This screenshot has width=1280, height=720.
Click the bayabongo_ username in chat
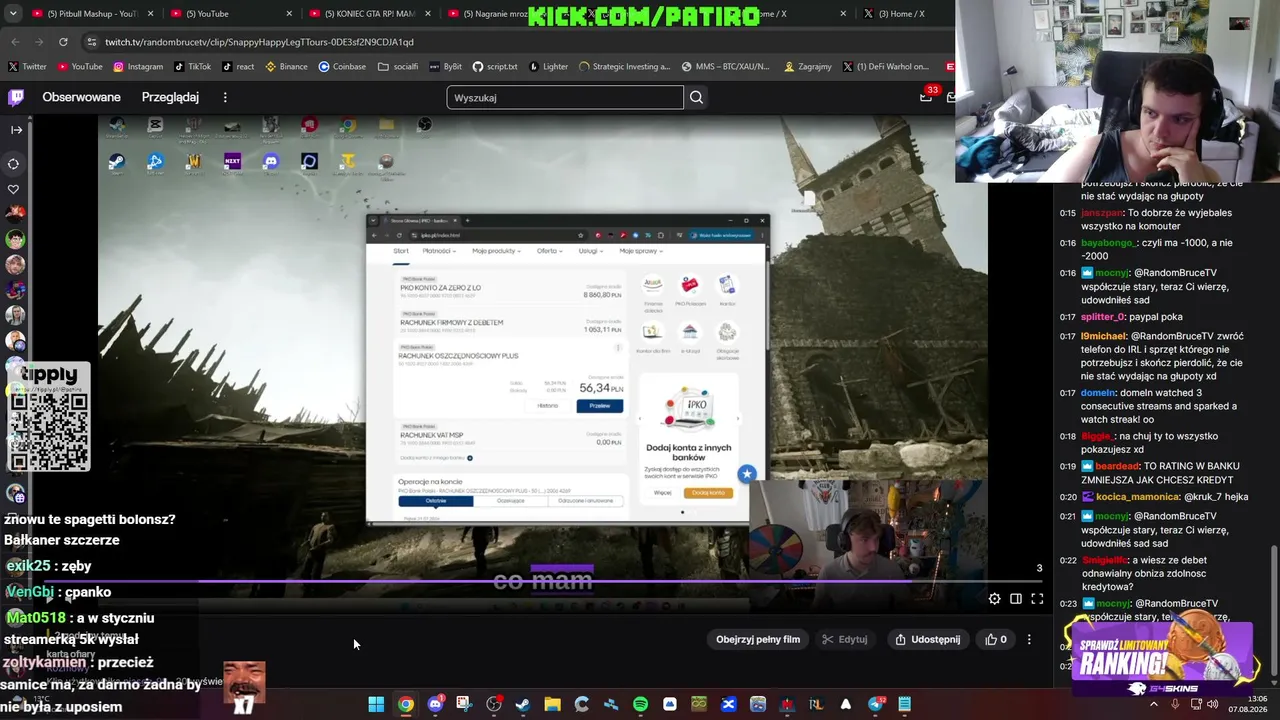point(1109,243)
